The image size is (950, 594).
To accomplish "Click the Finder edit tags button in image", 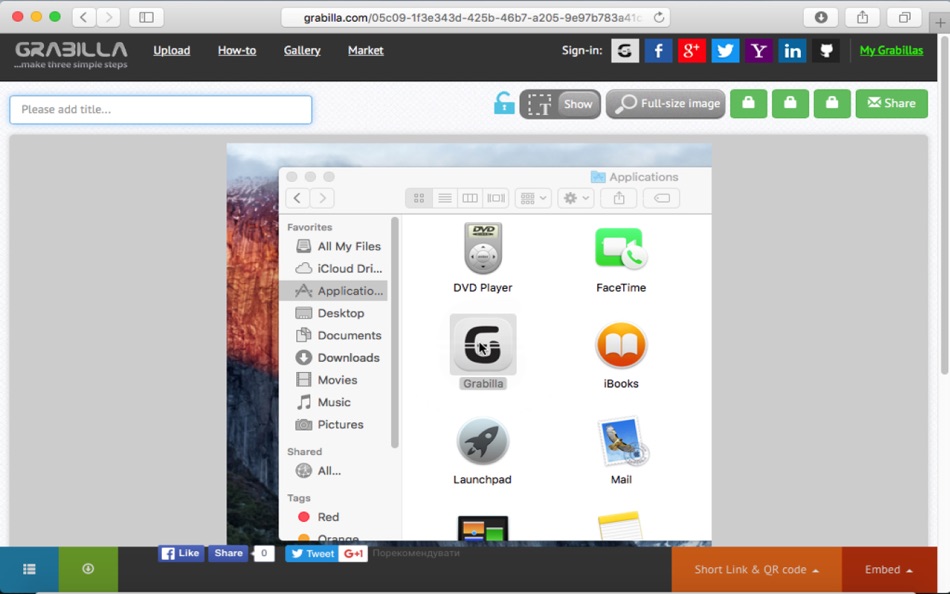I will pos(662,198).
